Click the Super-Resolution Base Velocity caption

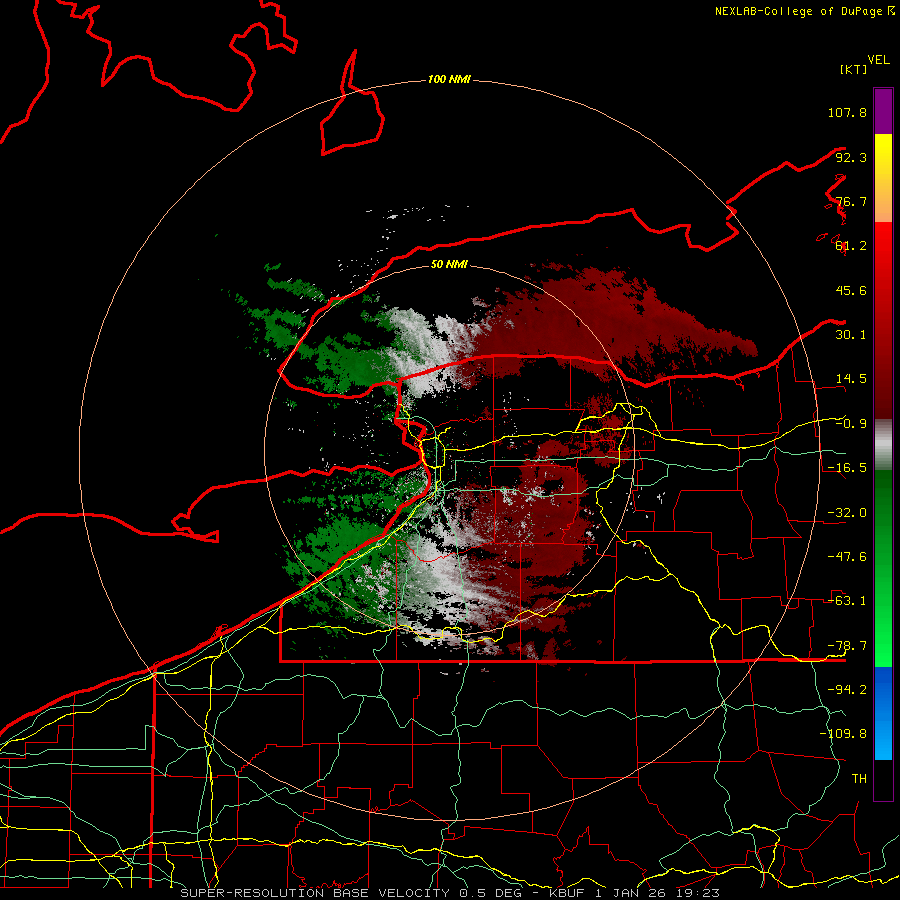(x=450, y=893)
